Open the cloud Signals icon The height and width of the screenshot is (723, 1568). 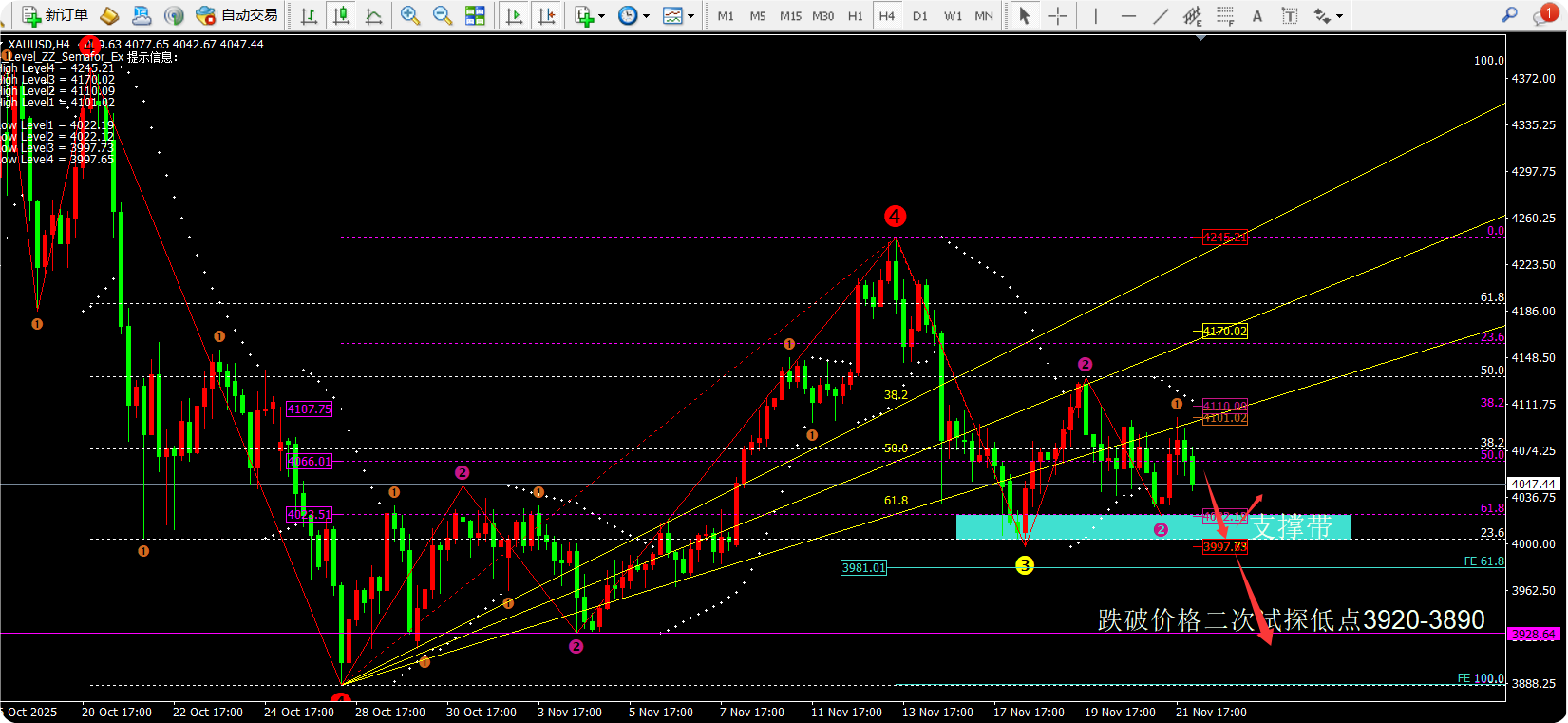click(x=142, y=15)
